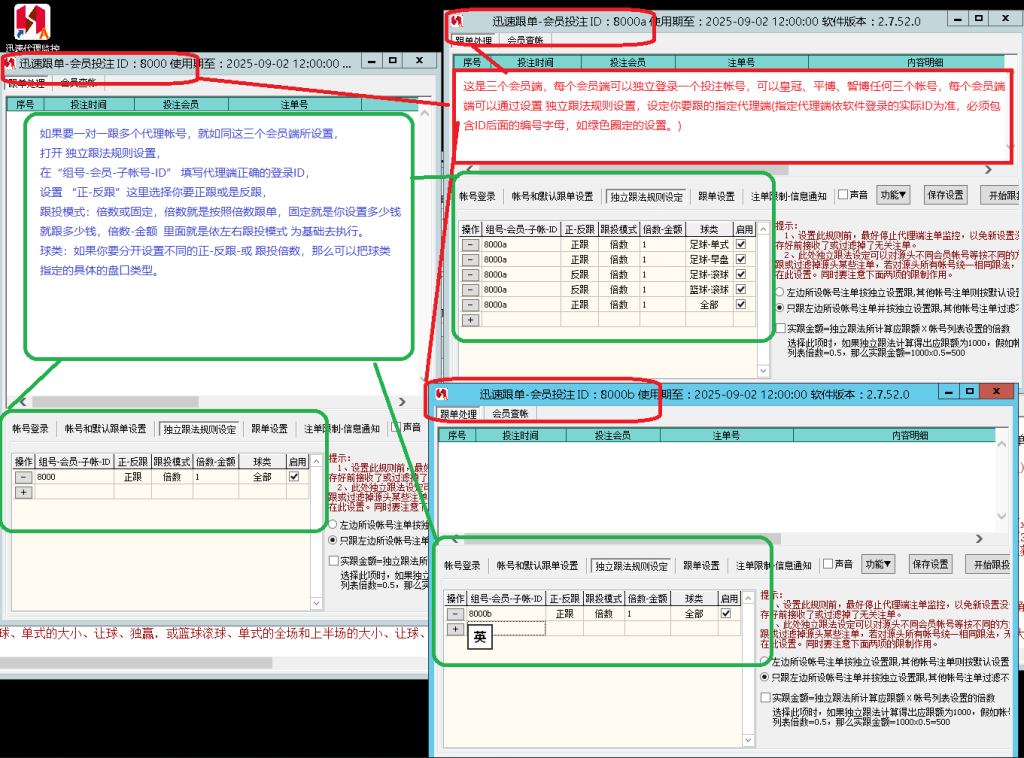Click the app logo in the 8000a window title bar
The height and width of the screenshot is (758, 1024).
pos(458,21)
